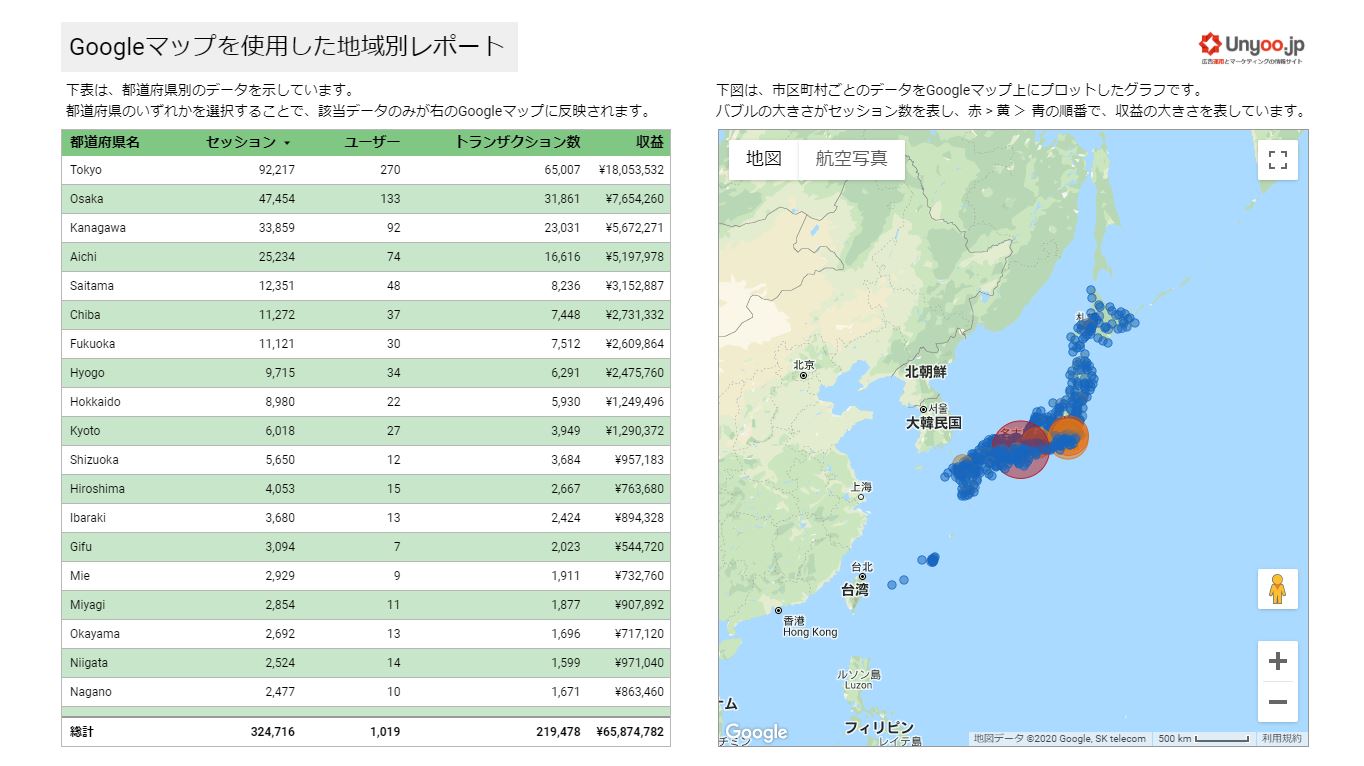
Task: Sort table by 収益 column header
Action: tap(650, 142)
